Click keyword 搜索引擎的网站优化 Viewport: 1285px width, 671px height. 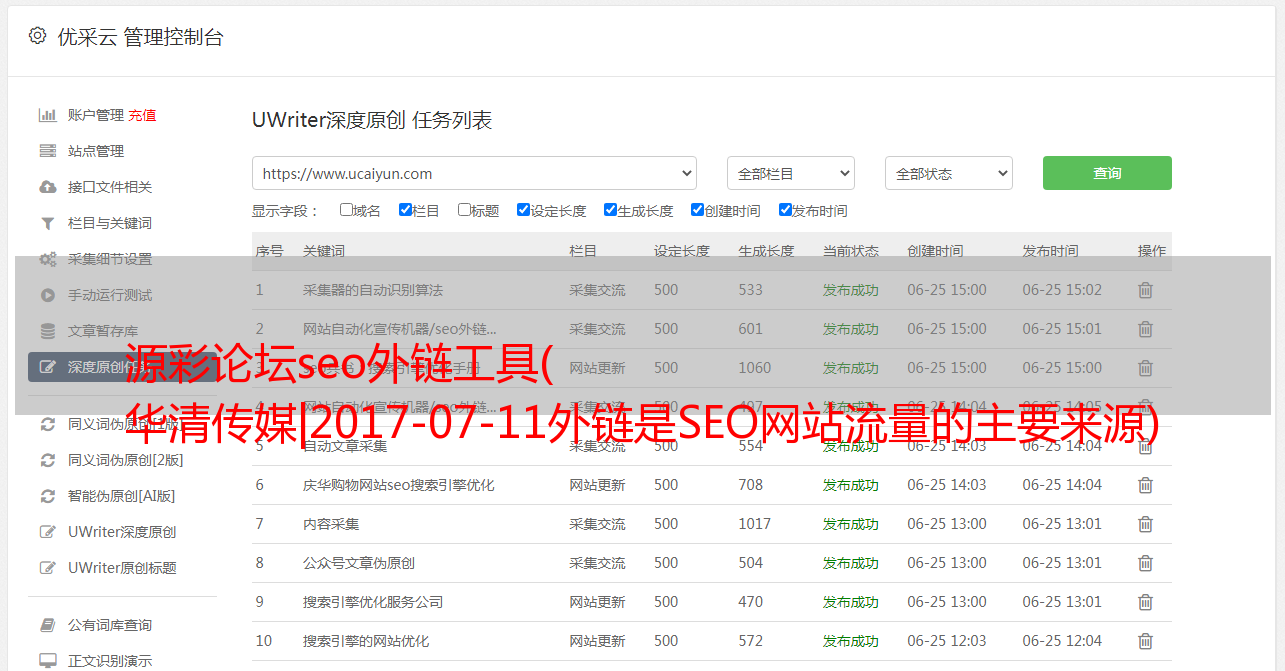pos(366,641)
